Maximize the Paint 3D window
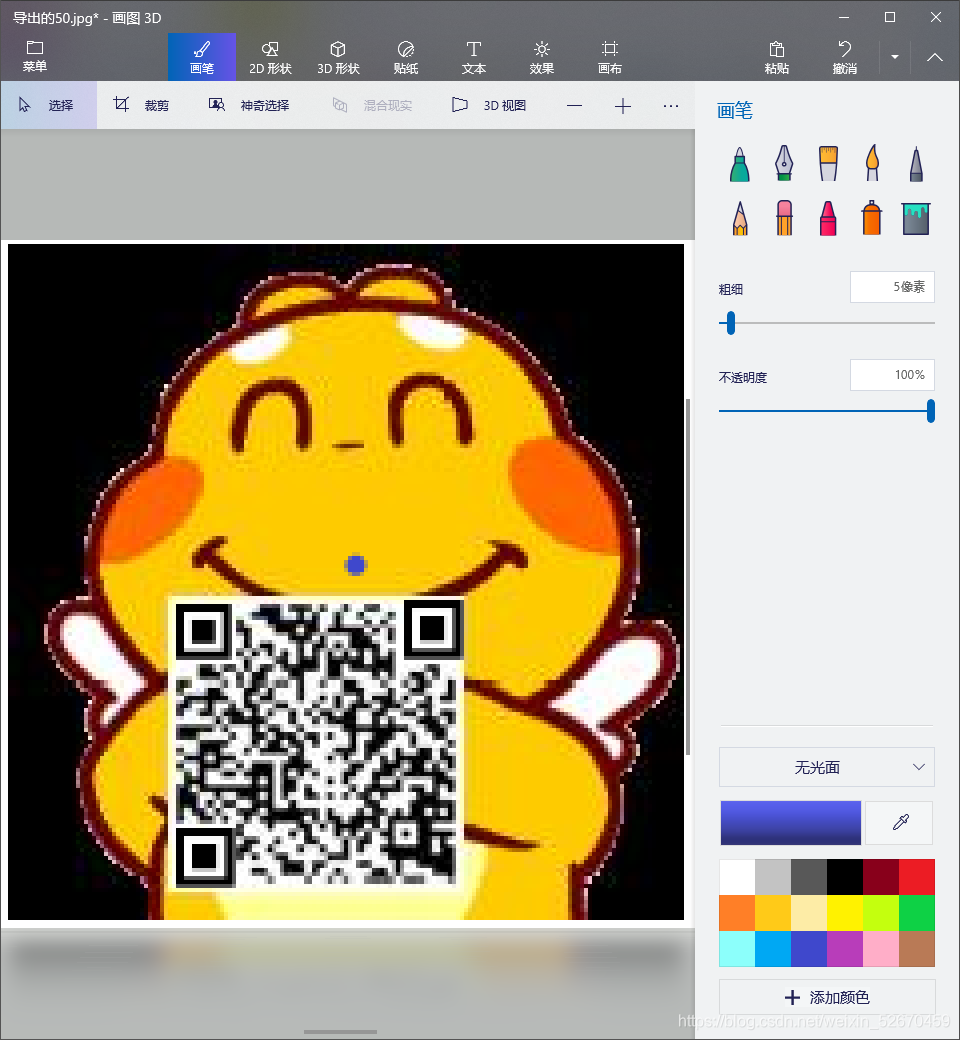 tap(890, 17)
